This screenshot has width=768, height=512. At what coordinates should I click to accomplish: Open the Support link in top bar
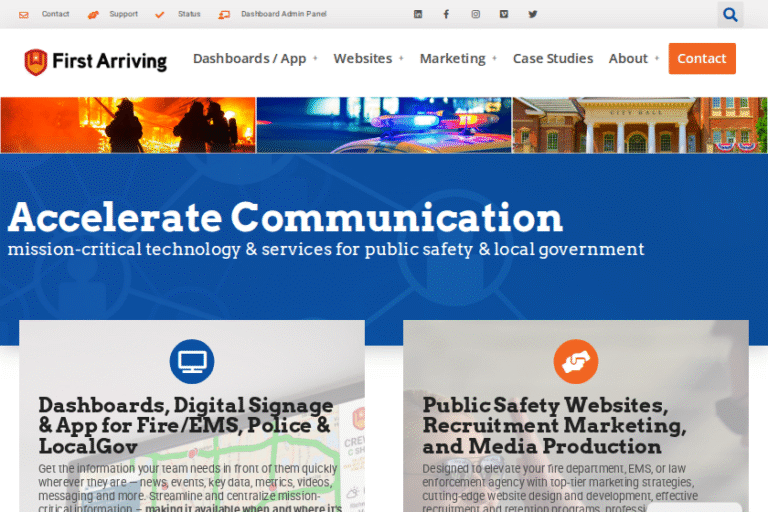[x=113, y=14]
